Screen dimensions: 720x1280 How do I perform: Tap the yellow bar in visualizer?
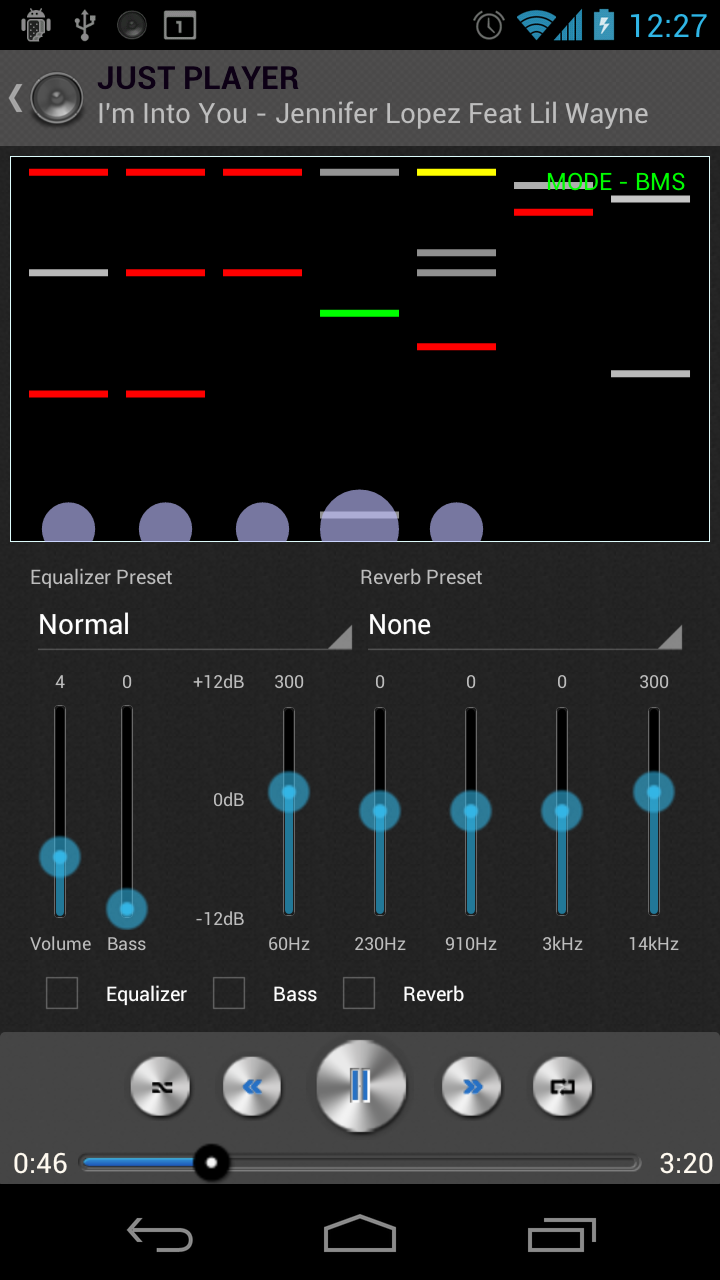pos(456,172)
